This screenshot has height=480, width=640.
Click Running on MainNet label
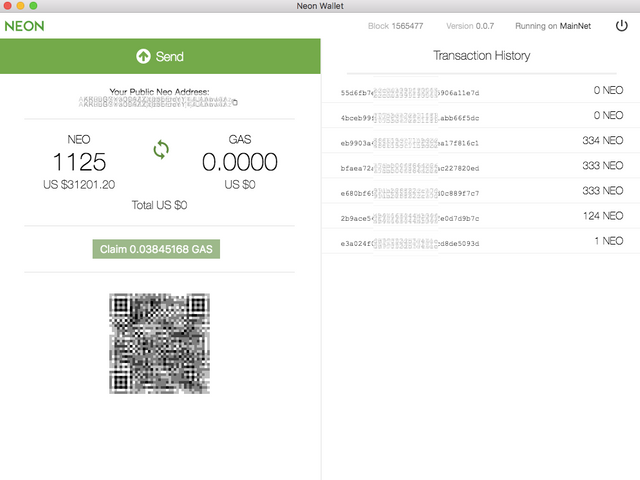553,26
